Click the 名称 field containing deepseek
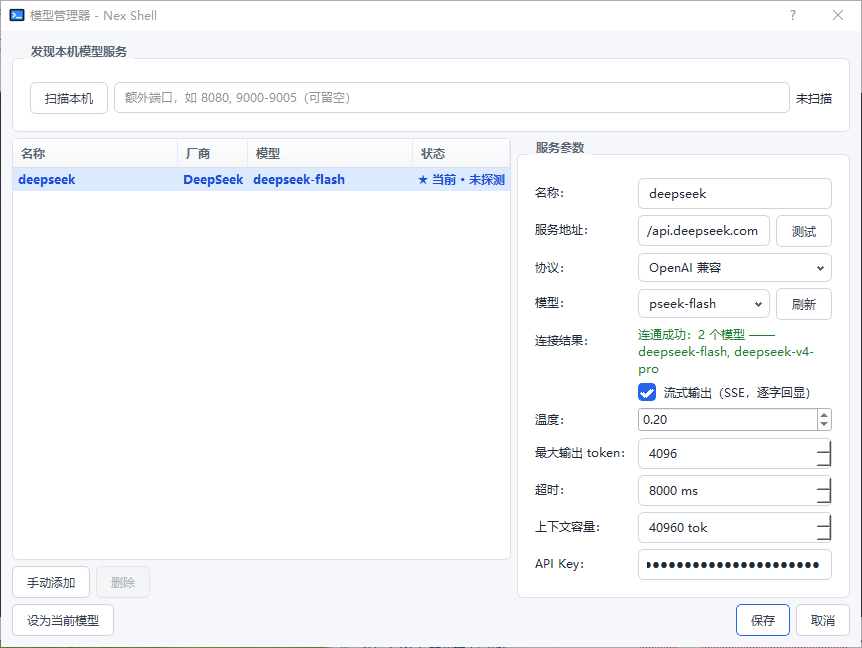The image size is (862, 648). click(734, 193)
